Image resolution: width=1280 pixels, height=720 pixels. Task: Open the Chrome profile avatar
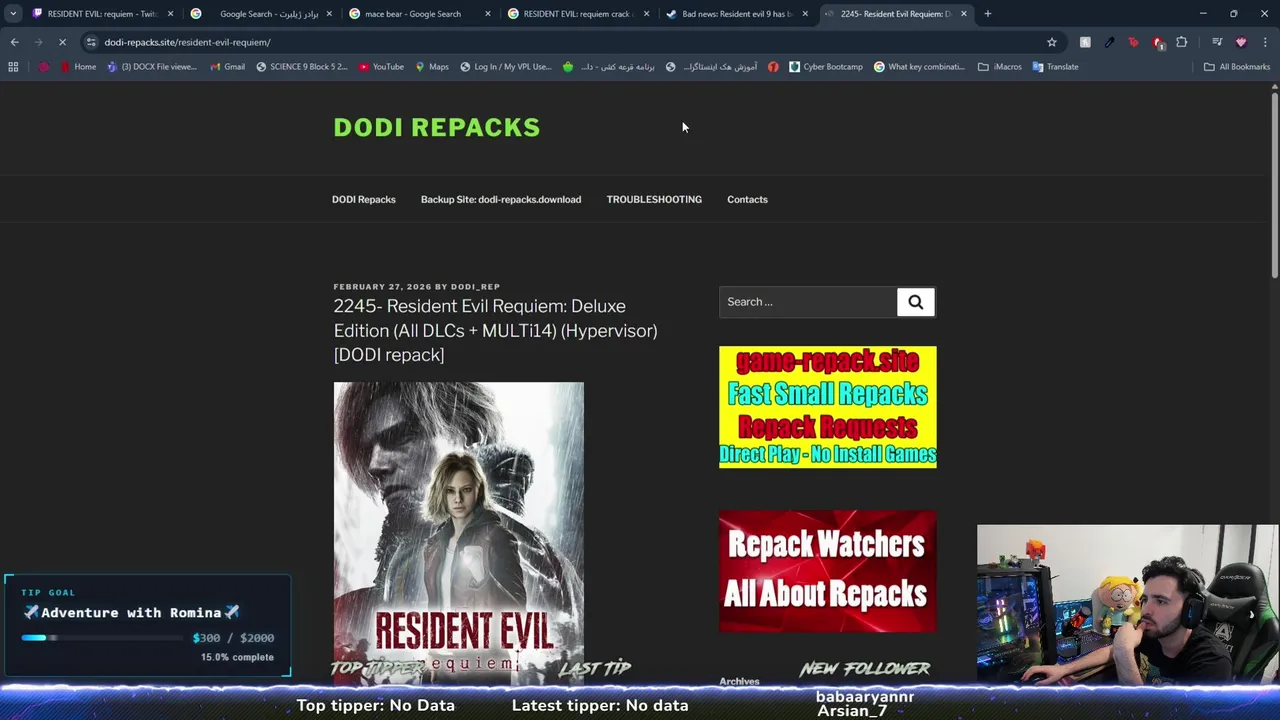(1241, 42)
